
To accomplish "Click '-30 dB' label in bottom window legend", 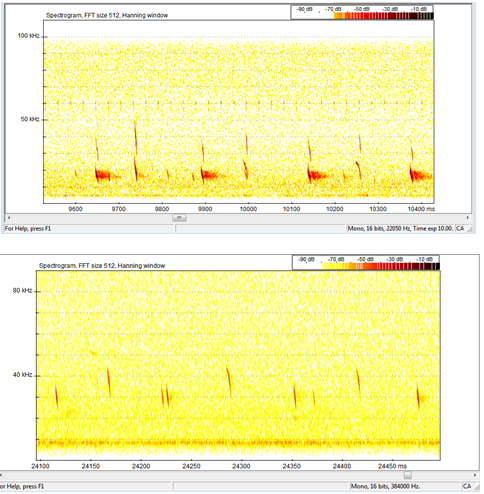I will 395,259.
